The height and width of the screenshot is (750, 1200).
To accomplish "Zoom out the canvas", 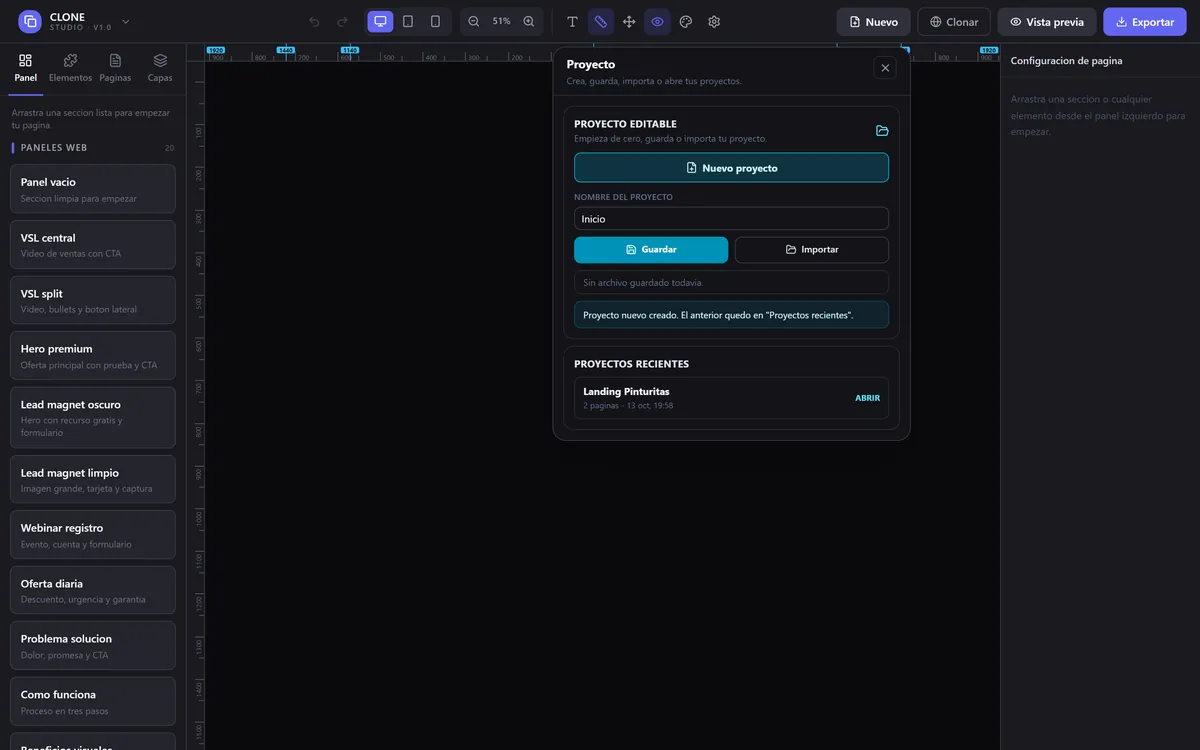I will 474,21.
